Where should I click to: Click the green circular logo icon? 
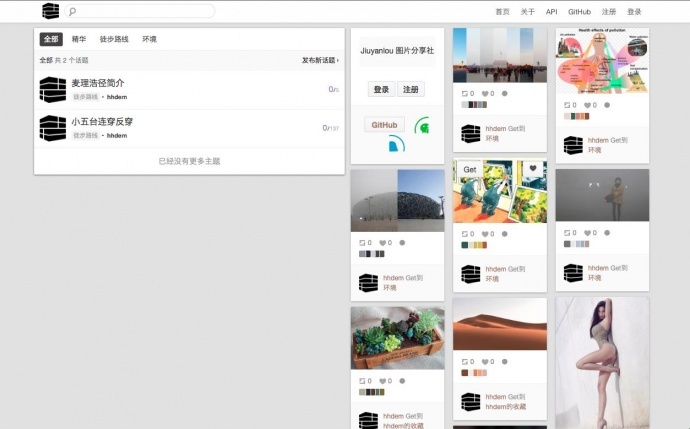click(x=422, y=125)
